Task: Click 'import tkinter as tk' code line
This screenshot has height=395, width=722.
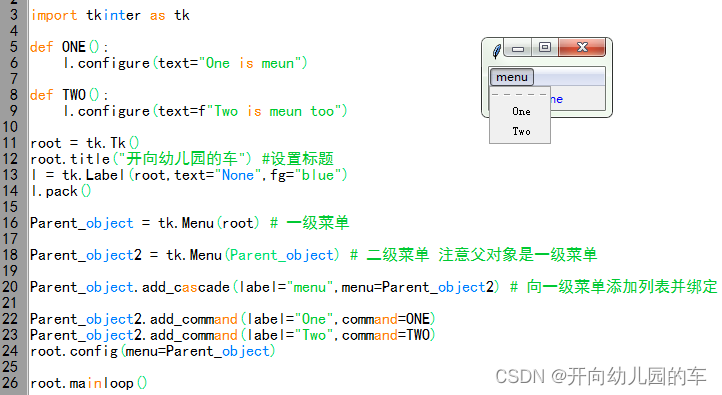Action: coord(110,15)
